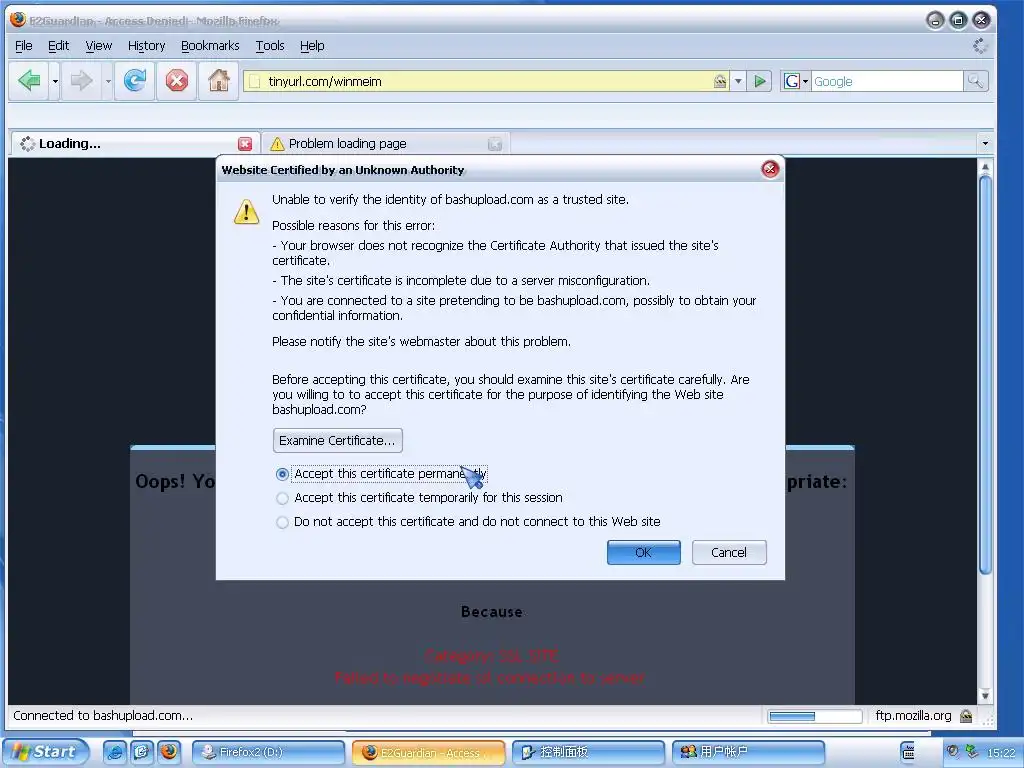Open the Help menu
Viewport: 1024px width, 768px height.
click(x=312, y=46)
